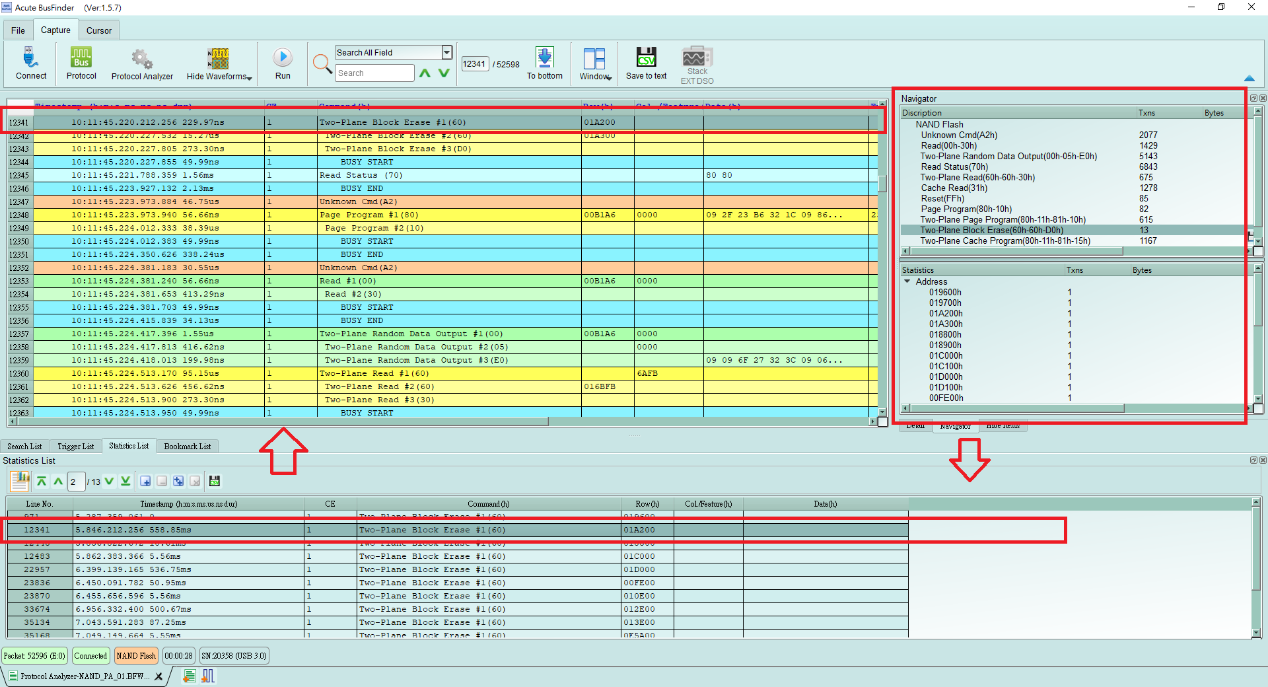This screenshot has height=687, width=1268.
Task: Click Packet 52596 status bar entry
Action: [x=33, y=656]
